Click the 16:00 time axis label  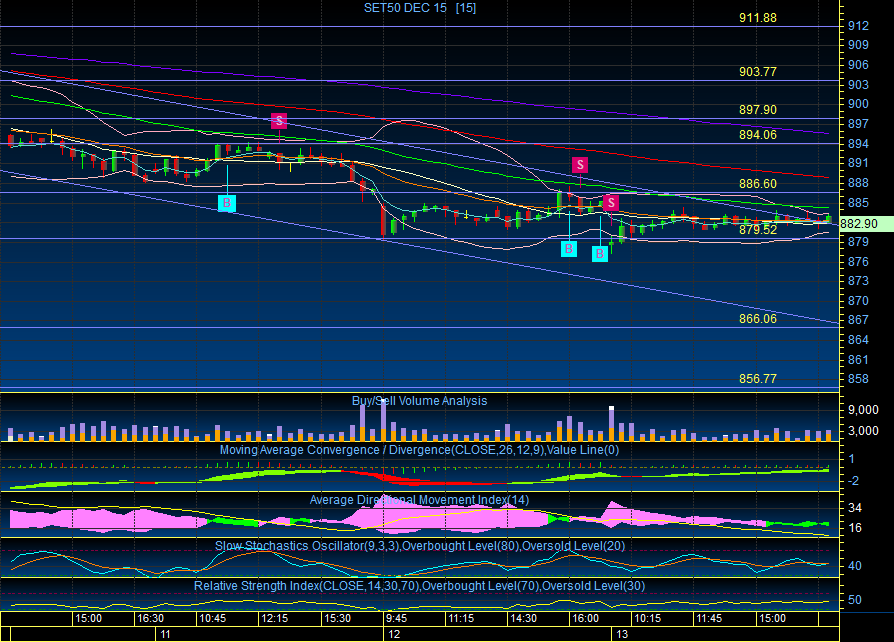(586, 619)
